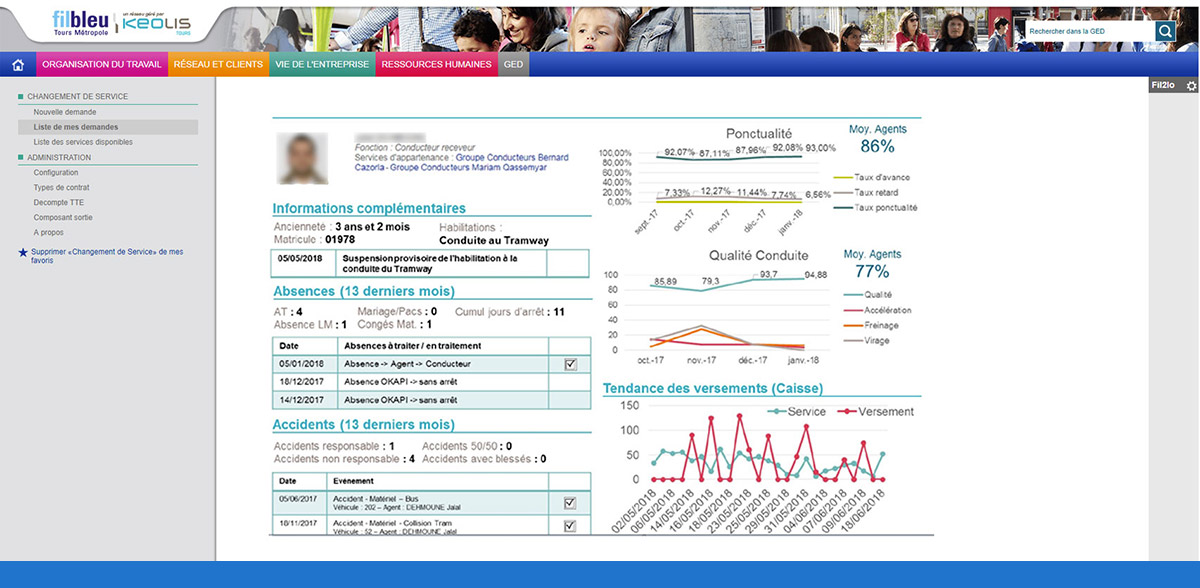Screen dimensions: 1200x588
Task: Click the Accidents (13 derniers mois) heading
Action: tap(364, 425)
